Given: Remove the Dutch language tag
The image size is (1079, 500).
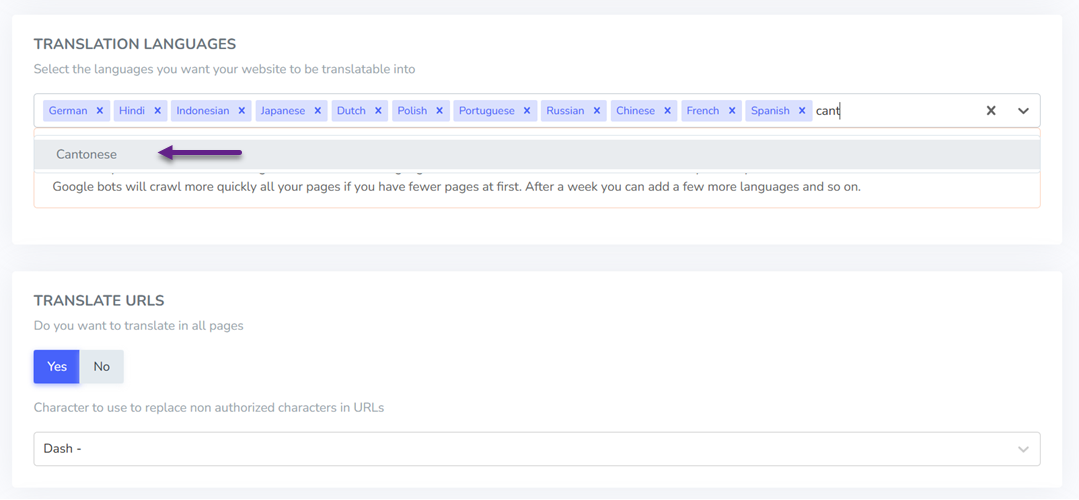Looking at the screenshot, I should pyautogui.click(x=378, y=111).
